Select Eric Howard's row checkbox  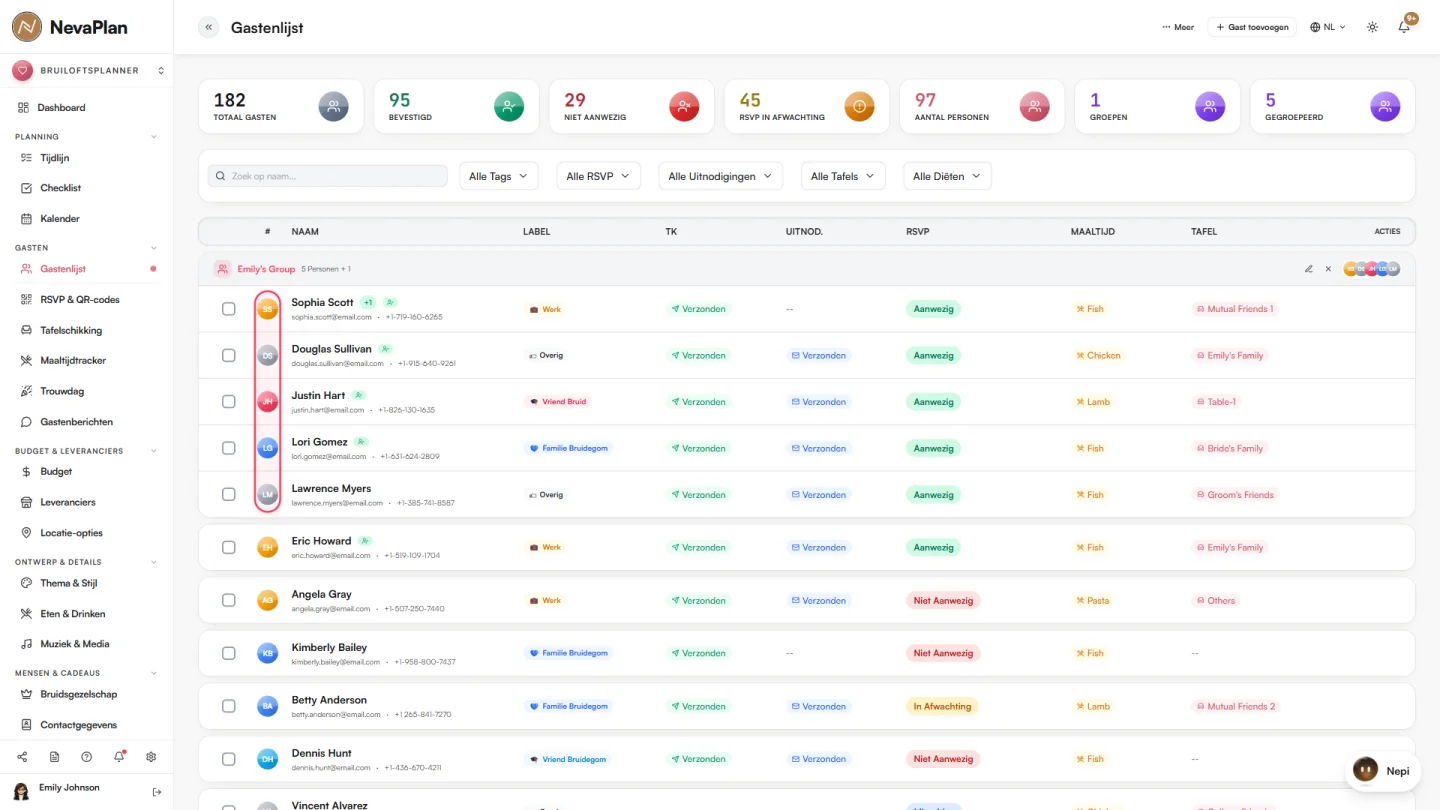click(229, 547)
